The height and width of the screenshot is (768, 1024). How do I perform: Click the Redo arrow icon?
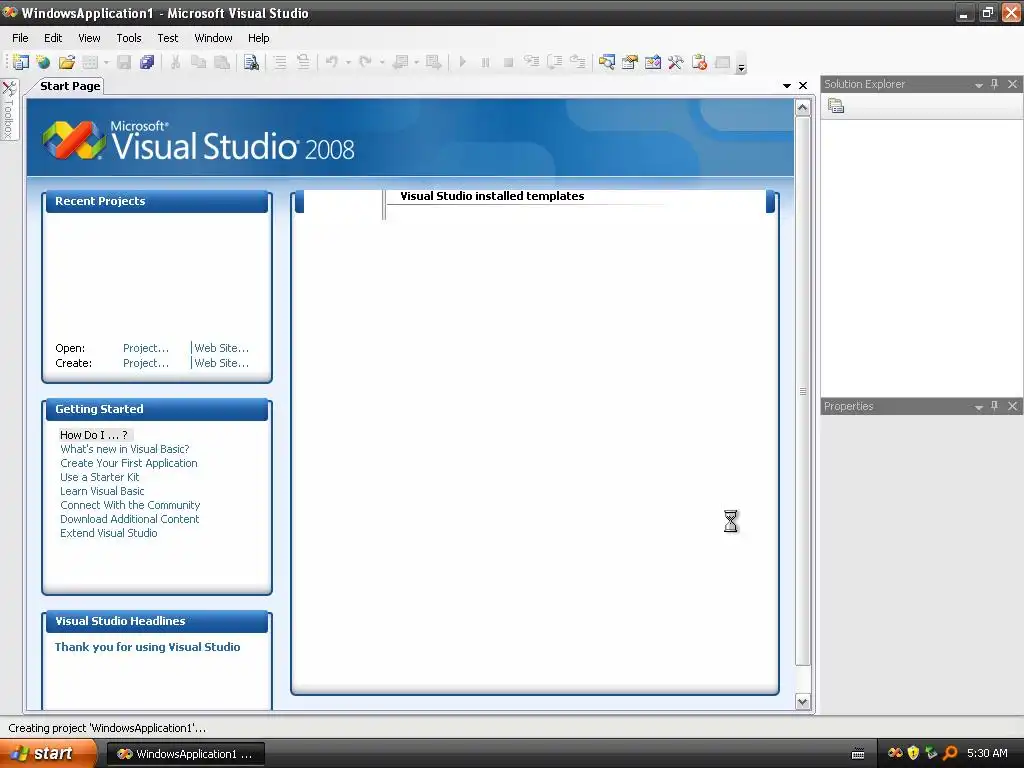[366, 62]
